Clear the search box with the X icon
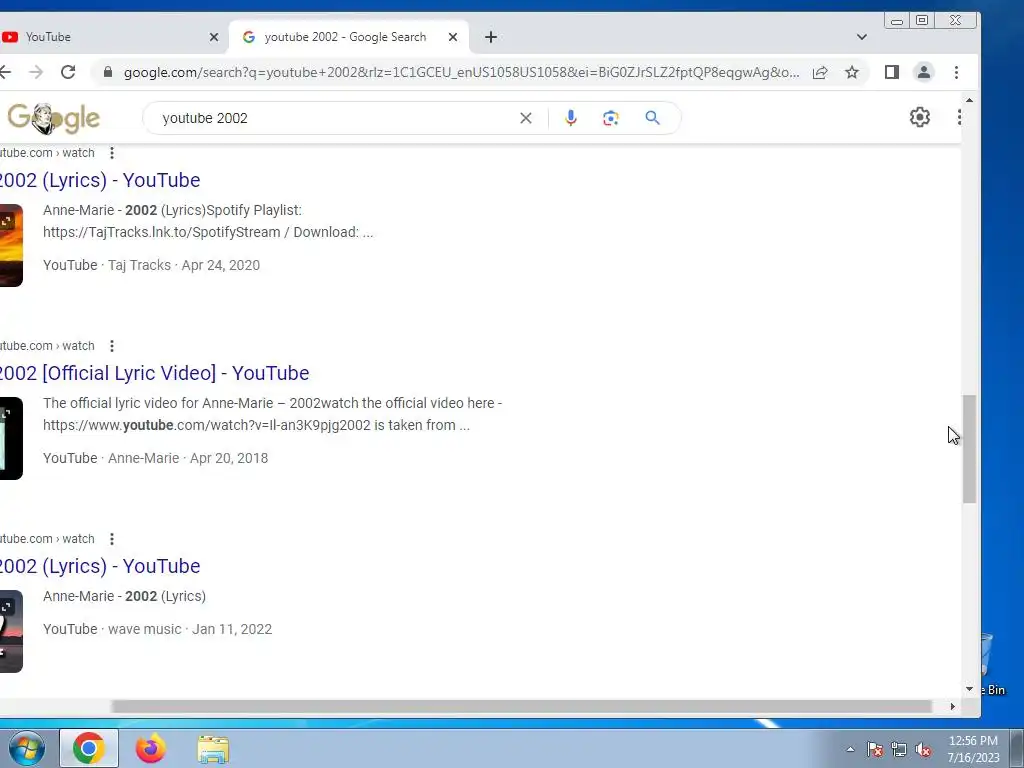Screen dimensions: 1024x768 coord(526,118)
